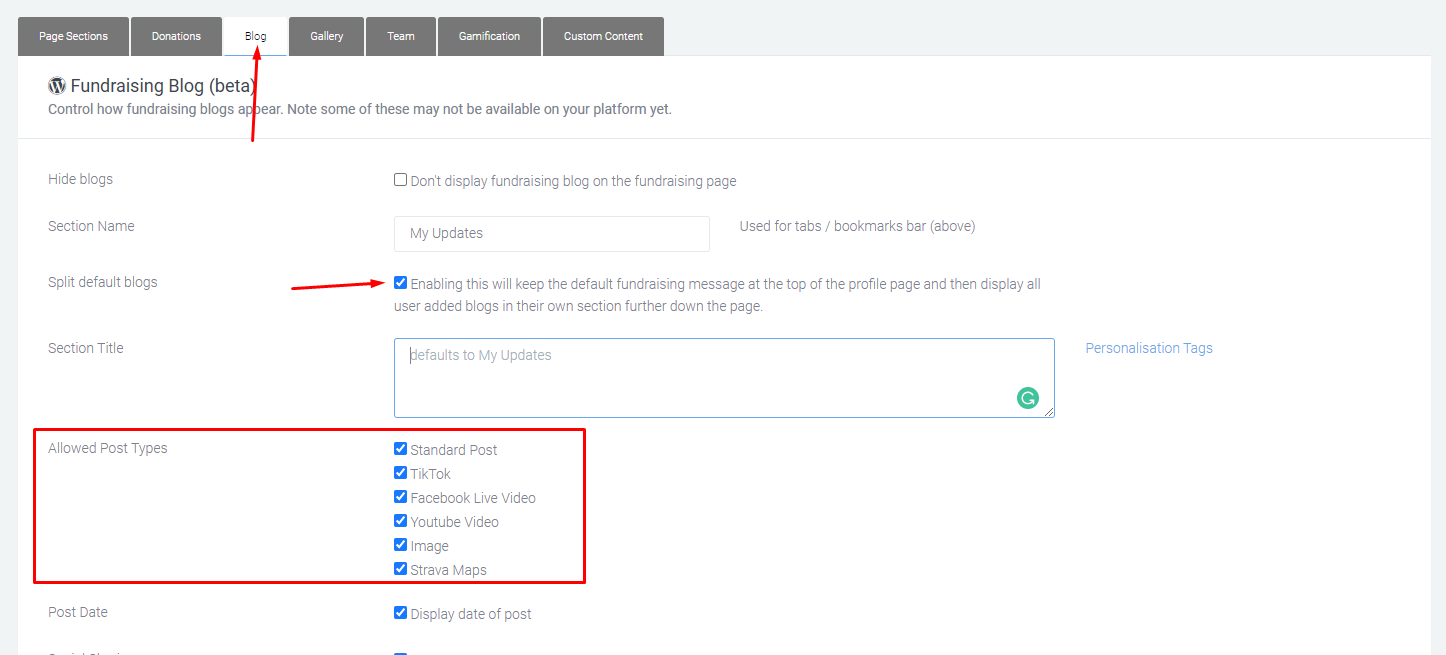Uncheck the Image post type
The width and height of the screenshot is (1446, 655).
coord(400,545)
